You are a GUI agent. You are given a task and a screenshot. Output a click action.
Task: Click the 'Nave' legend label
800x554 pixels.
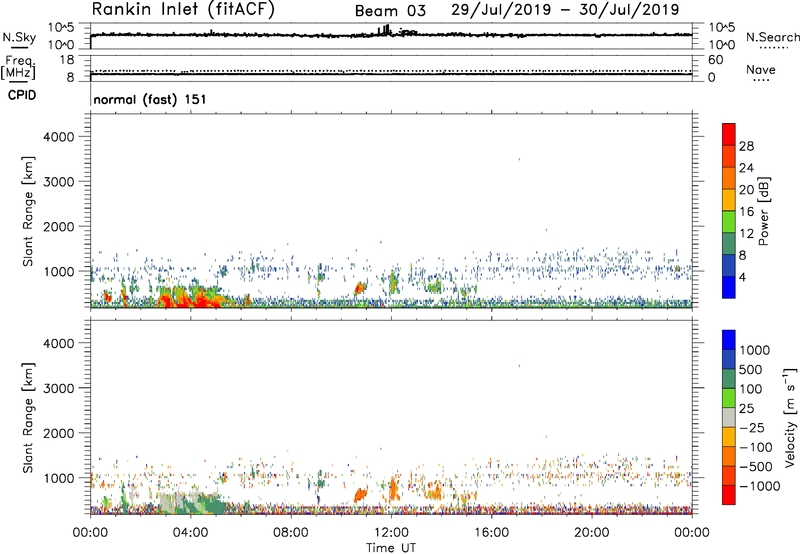tap(761, 70)
